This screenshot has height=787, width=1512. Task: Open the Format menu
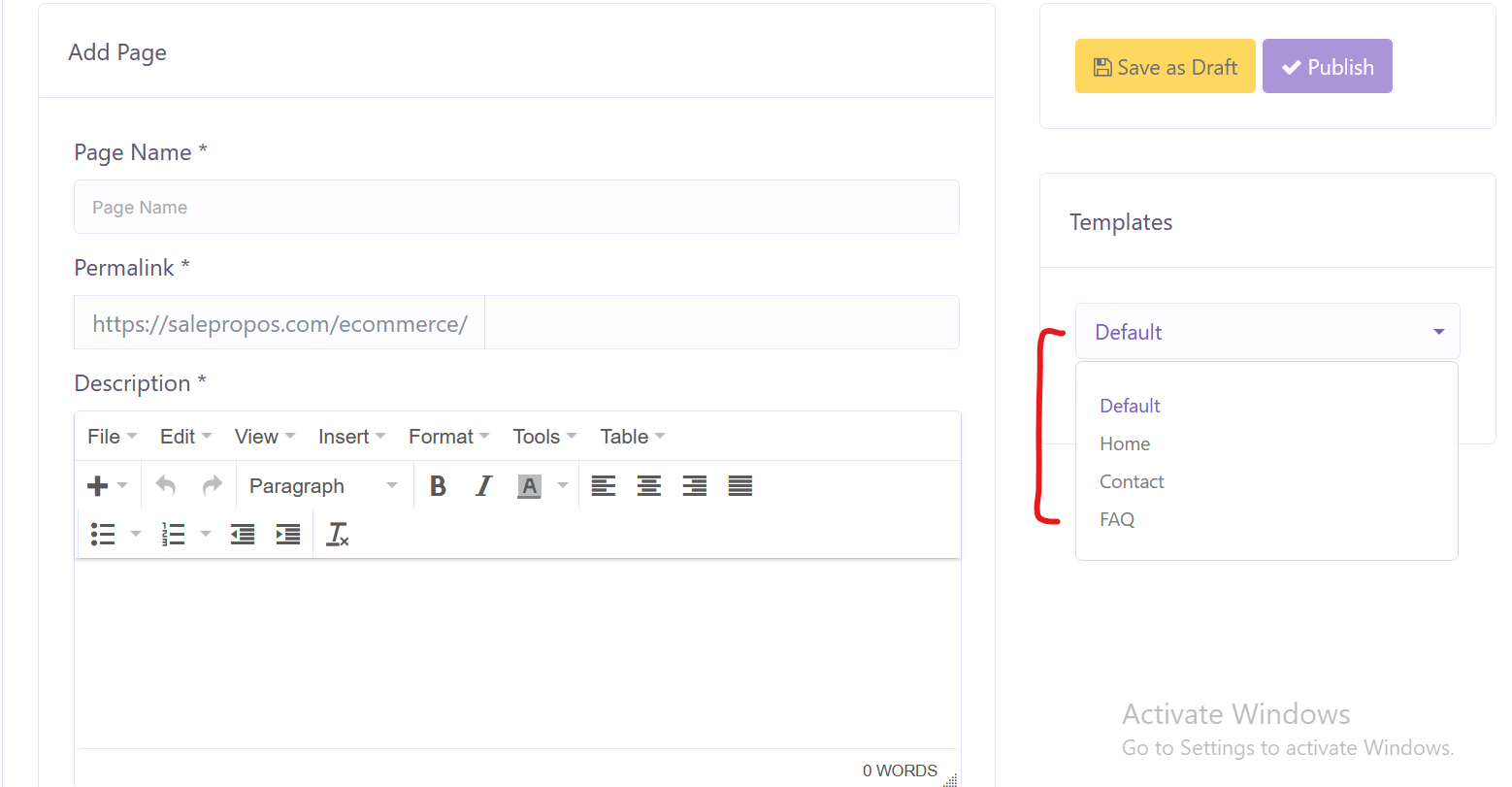[448, 437]
